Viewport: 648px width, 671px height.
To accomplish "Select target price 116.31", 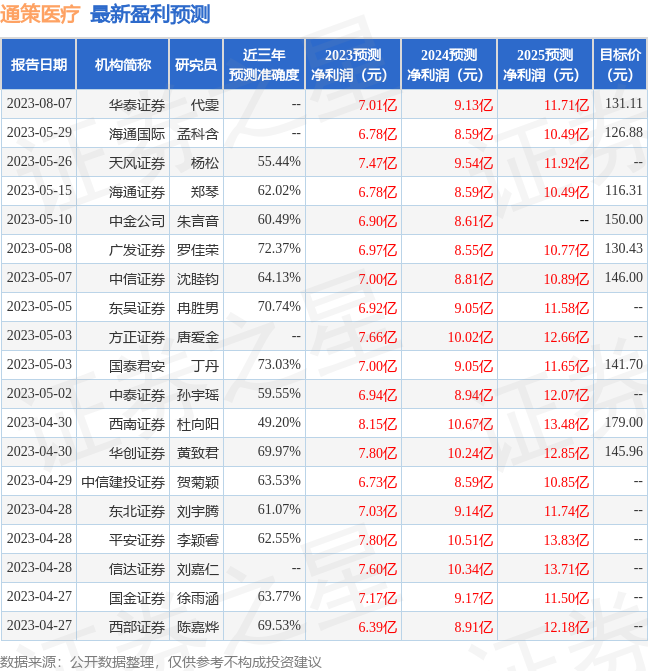I will [624, 190].
